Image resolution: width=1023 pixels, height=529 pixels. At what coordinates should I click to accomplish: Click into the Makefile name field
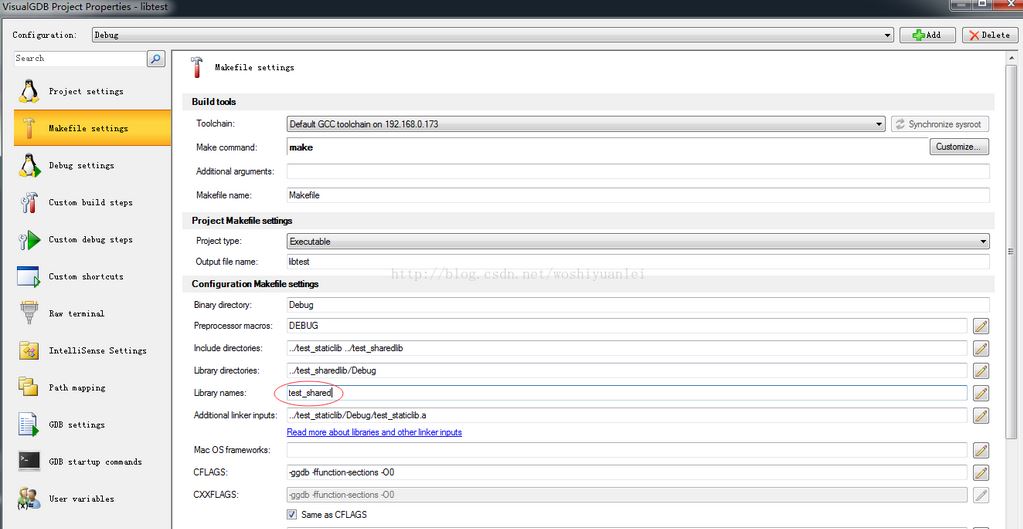[637, 196]
